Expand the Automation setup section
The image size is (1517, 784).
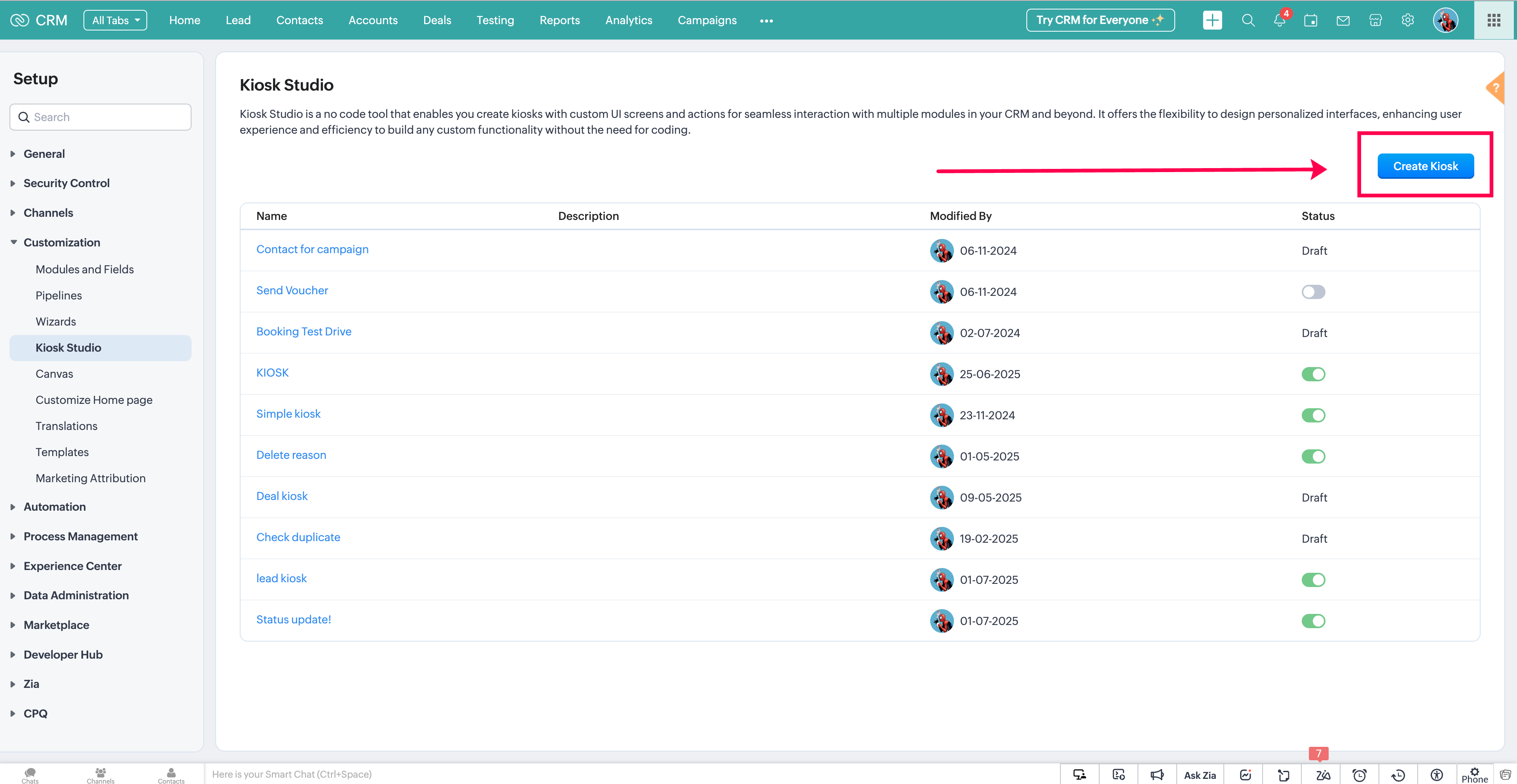[x=54, y=507]
